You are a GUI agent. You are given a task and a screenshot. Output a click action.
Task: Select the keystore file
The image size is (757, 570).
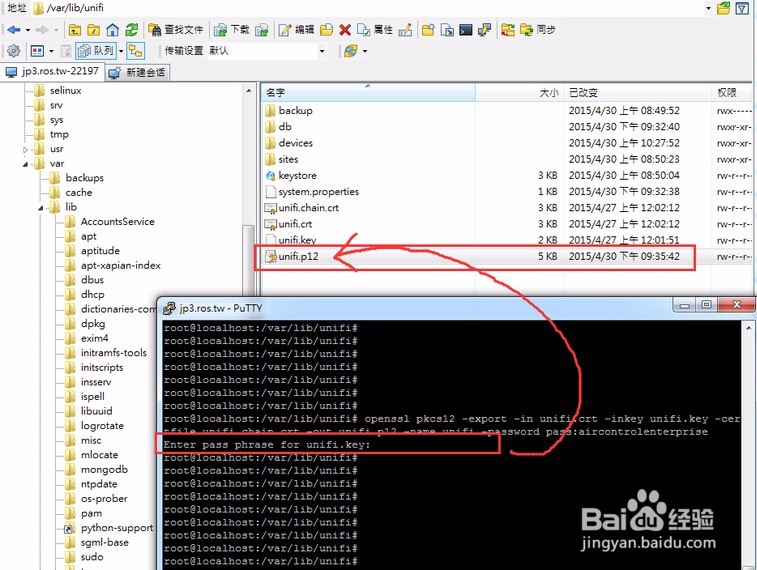[x=297, y=175]
